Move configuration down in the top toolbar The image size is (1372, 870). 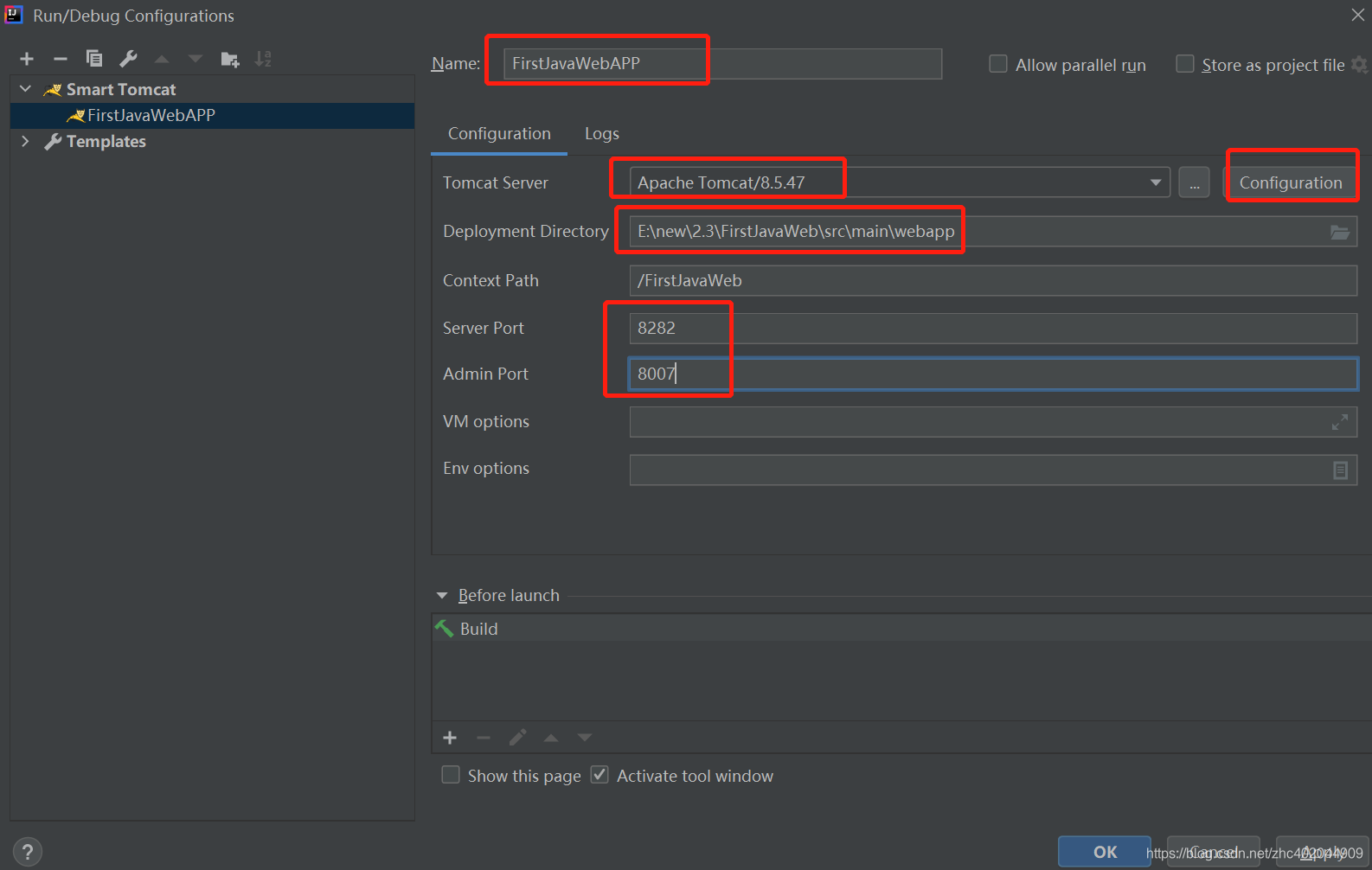click(x=196, y=59)
